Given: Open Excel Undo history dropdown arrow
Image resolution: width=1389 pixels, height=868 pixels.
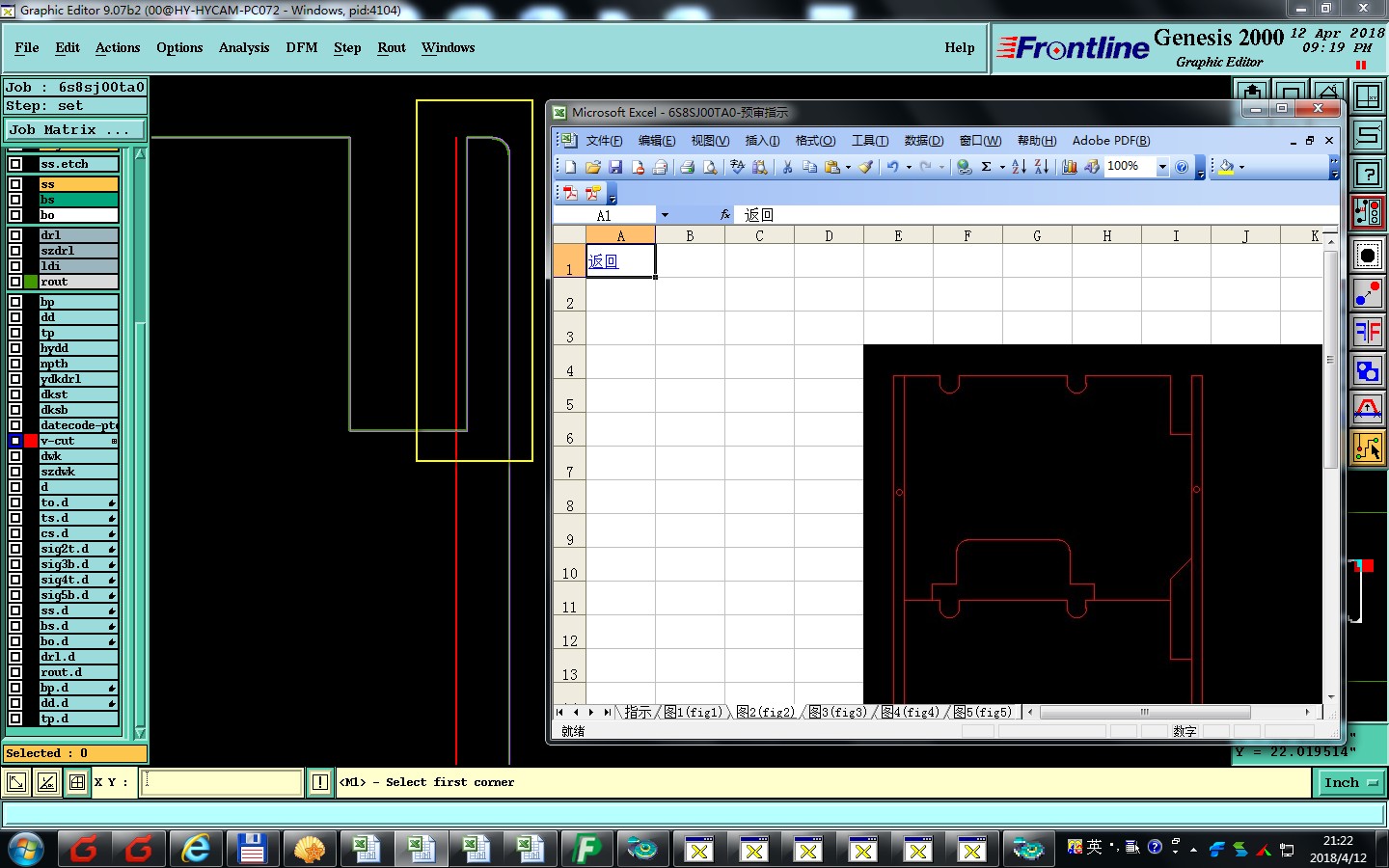Looking at the screenshot, I should pos(909,167).
